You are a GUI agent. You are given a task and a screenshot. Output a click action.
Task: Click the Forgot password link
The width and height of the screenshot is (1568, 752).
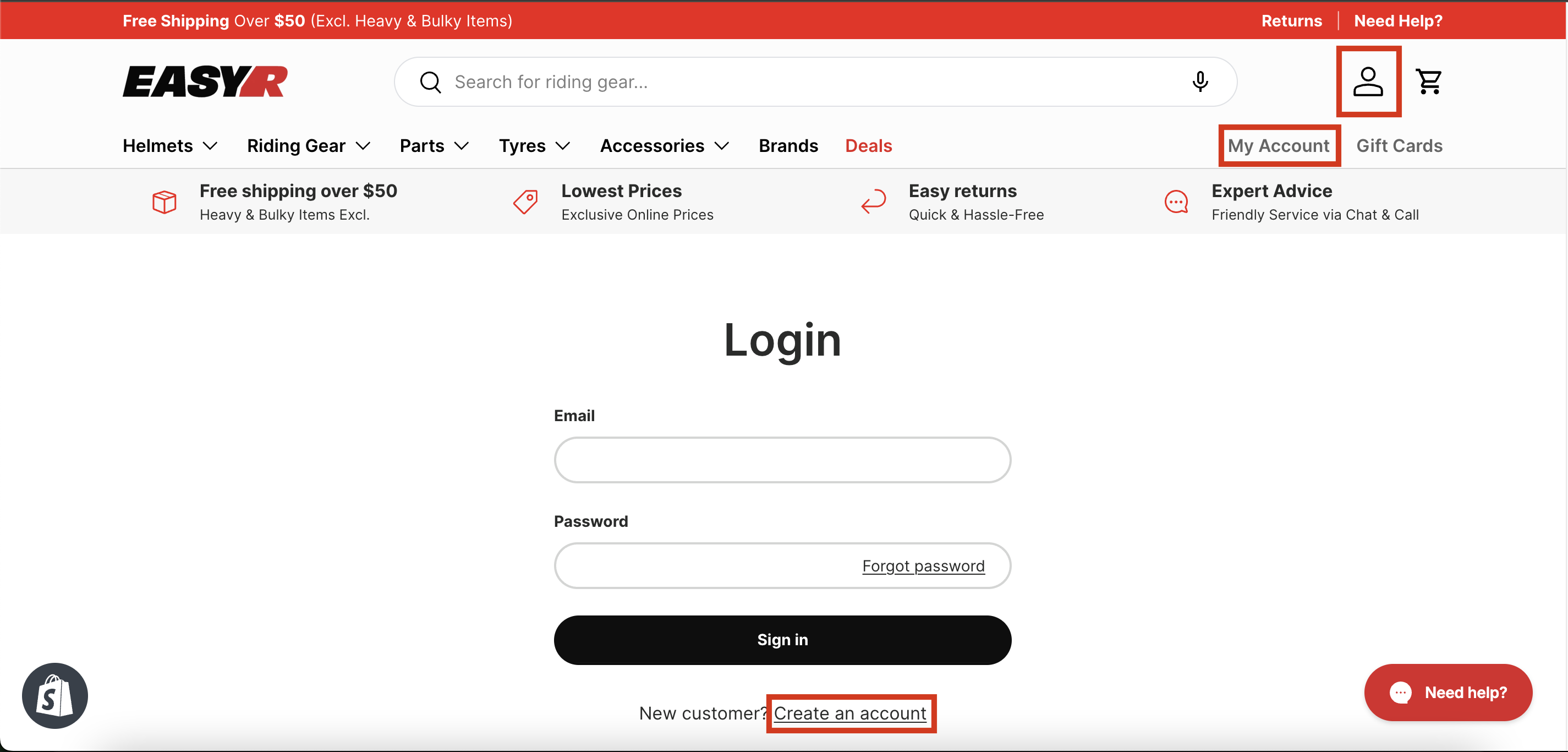(923, 566)
